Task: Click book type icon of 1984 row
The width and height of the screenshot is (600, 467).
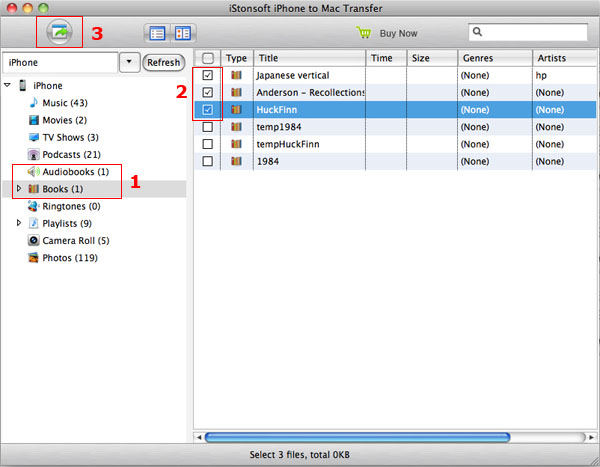Action: pyautogui.click(x=236, y=161)
